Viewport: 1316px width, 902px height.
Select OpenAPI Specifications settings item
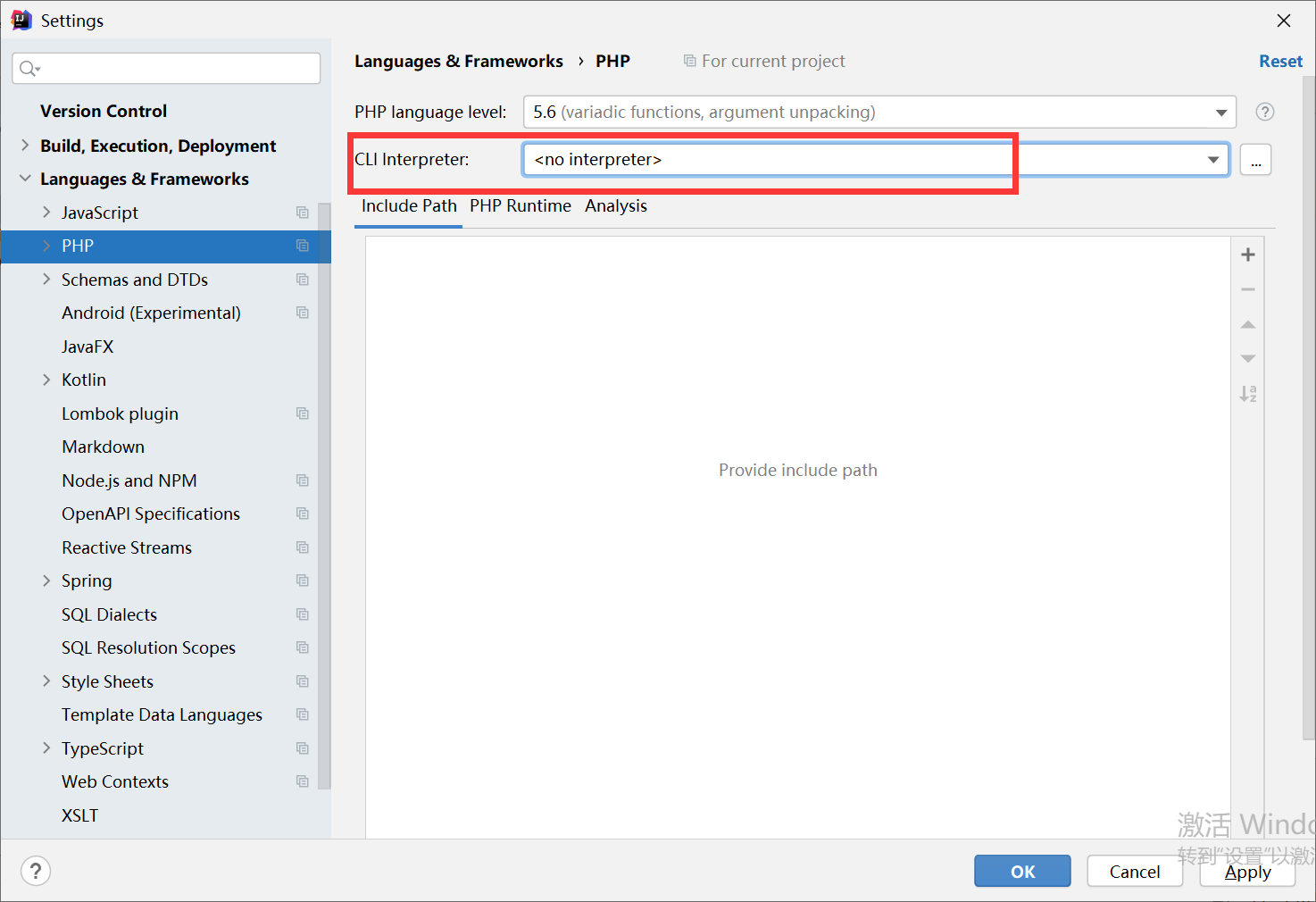[x=150, y=514]
